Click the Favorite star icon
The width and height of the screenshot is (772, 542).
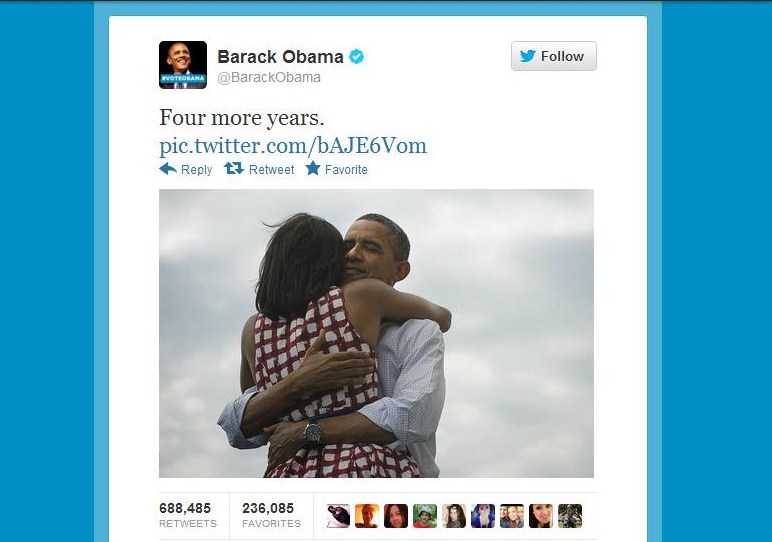[313, 168]
